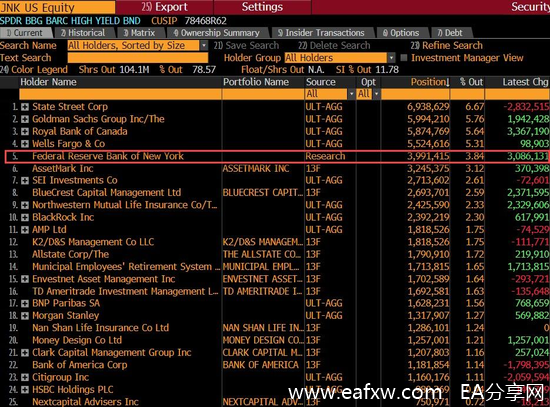This screenshot has width=550, height=407.
Task: Select Money Design Co Ltd holder
Action: coord(77,340)
